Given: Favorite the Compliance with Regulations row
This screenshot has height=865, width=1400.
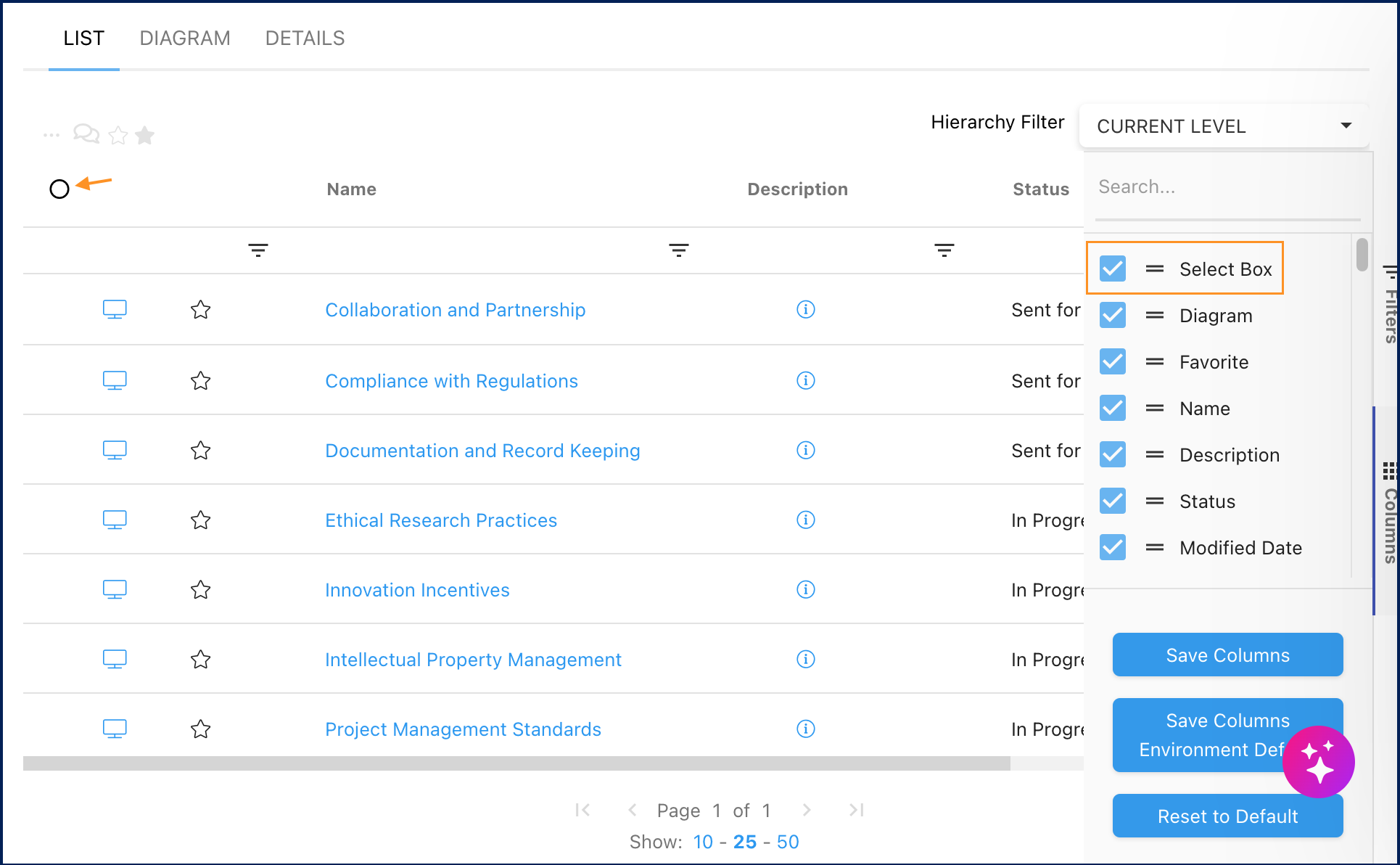Looking at the screenshot, I should (x=201, y=381).
